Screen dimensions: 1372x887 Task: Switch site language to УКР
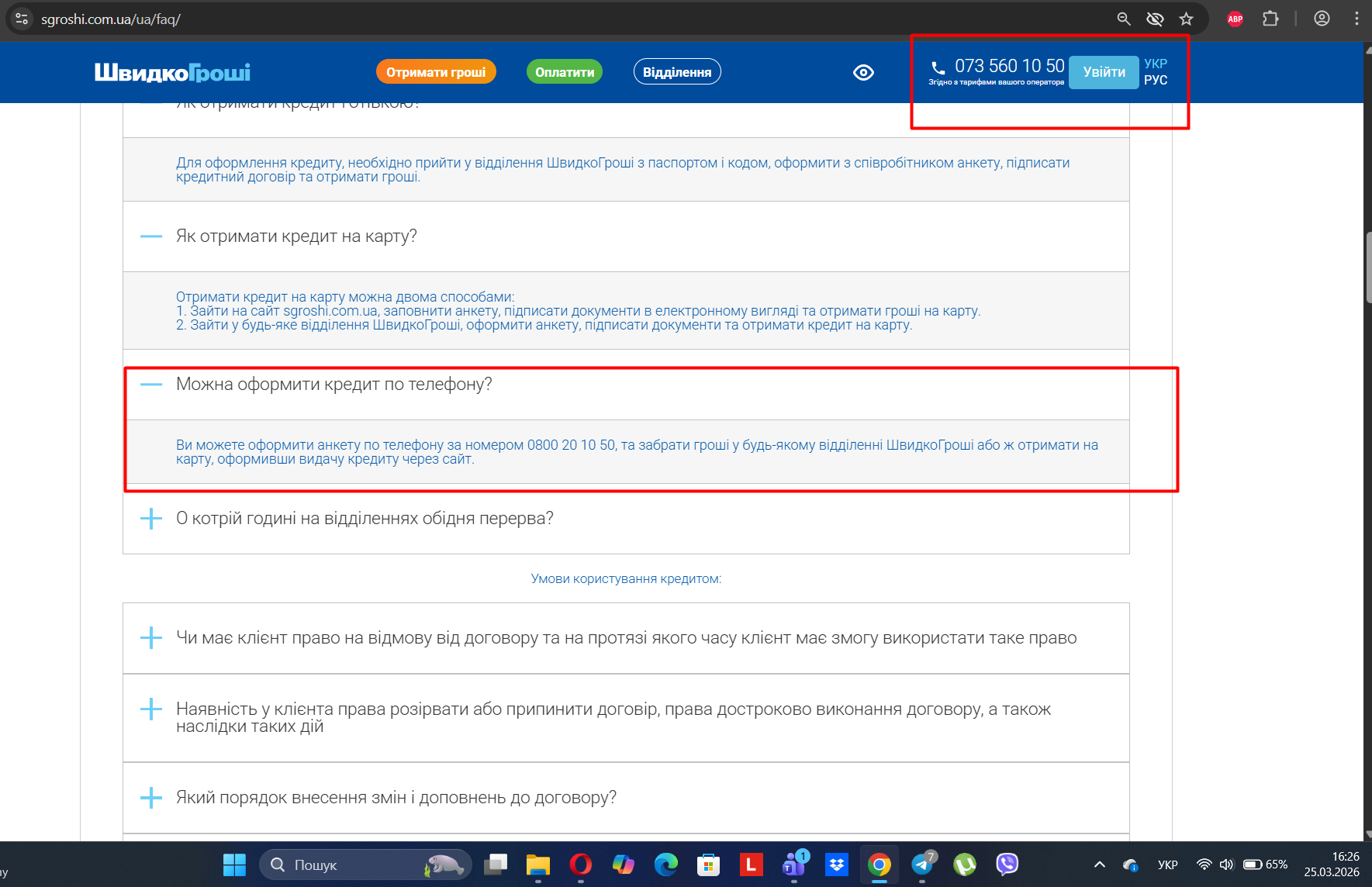point(1156,64)
